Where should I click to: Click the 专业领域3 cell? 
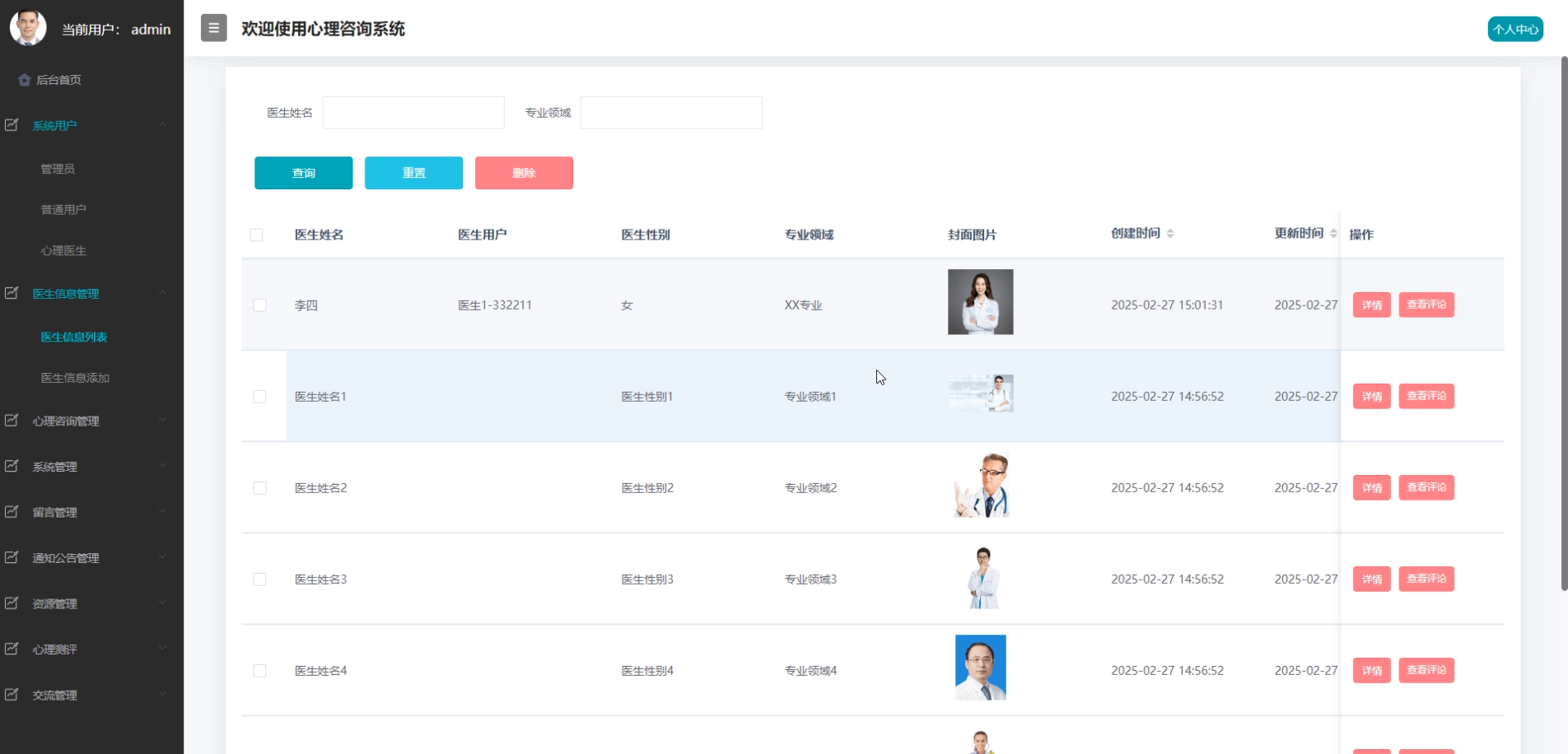coord(810,579)
